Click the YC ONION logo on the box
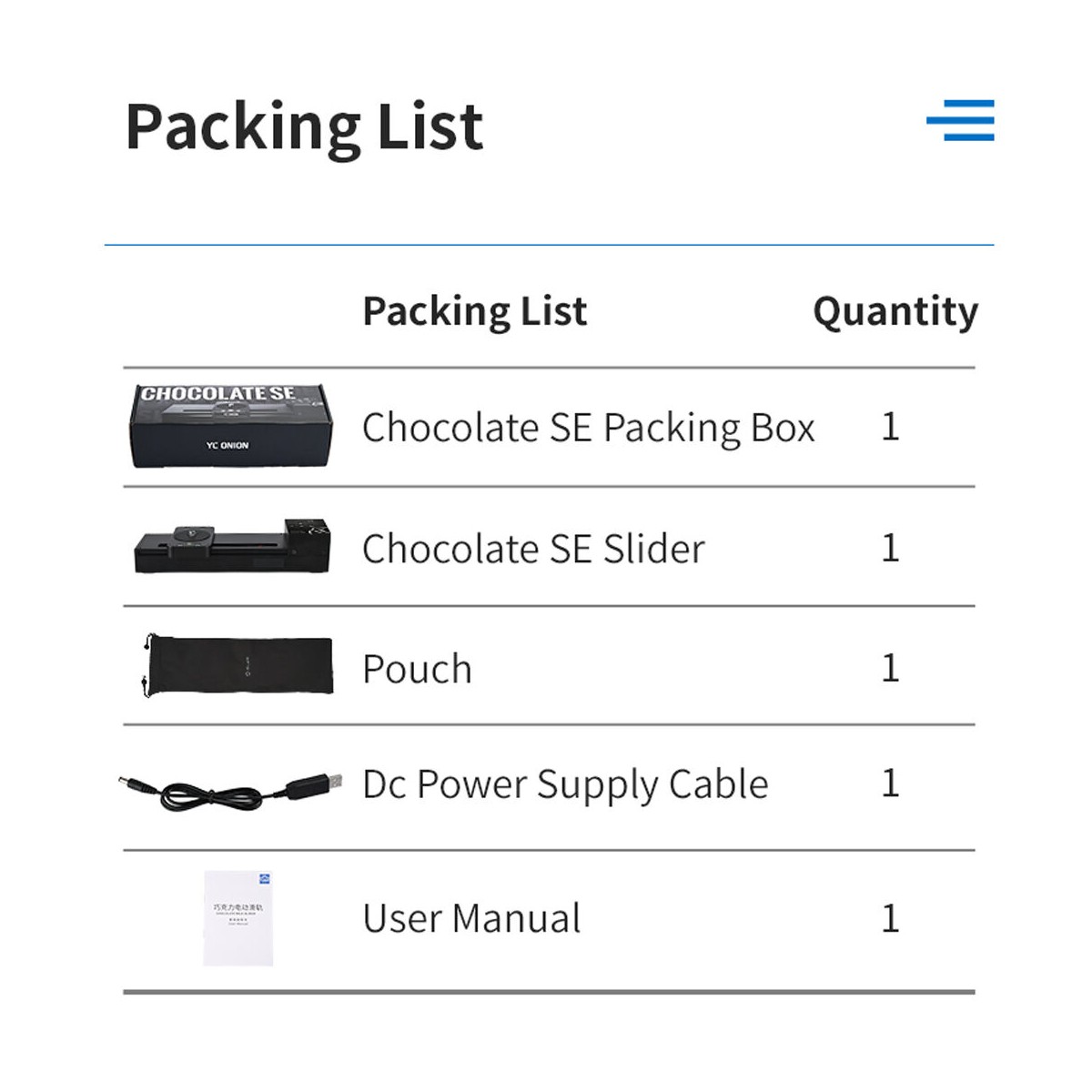1092x1092 pixels. [x=227, y=446]
